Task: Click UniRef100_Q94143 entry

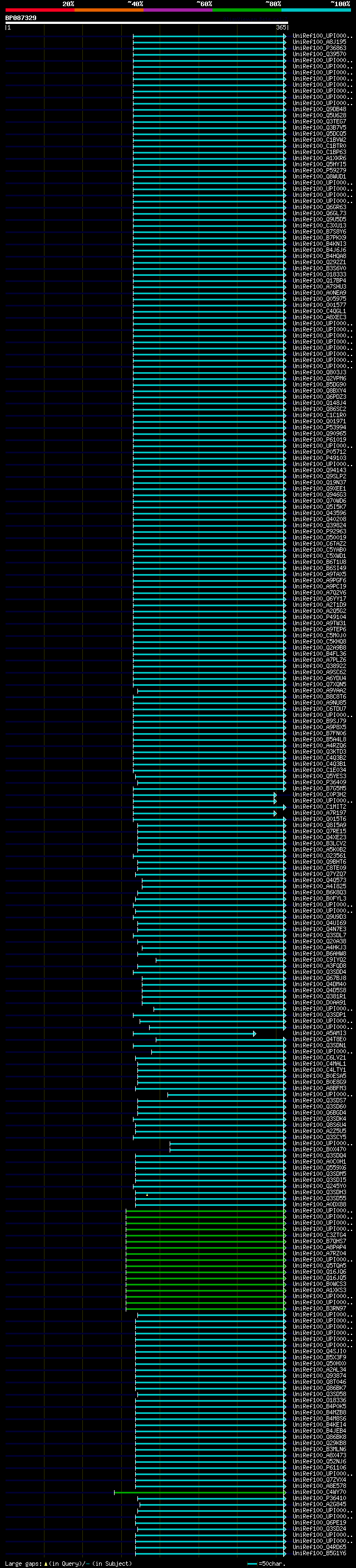Action: point(319,471)
